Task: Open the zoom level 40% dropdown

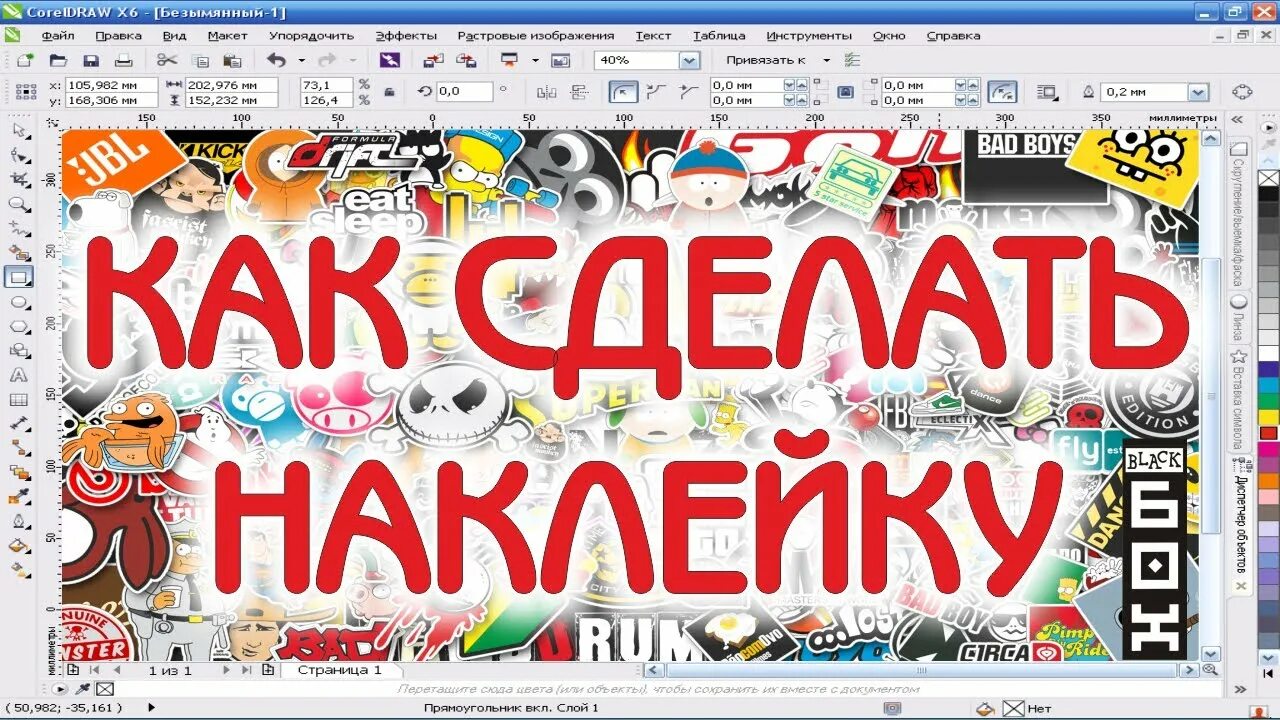Action: [689, 60]
